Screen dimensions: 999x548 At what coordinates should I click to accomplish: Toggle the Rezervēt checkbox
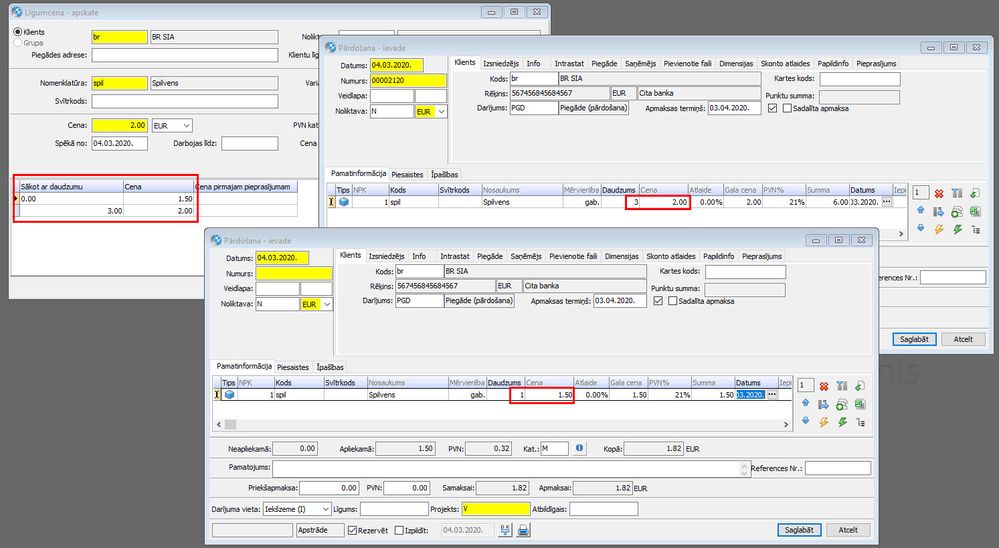[352, 530]
